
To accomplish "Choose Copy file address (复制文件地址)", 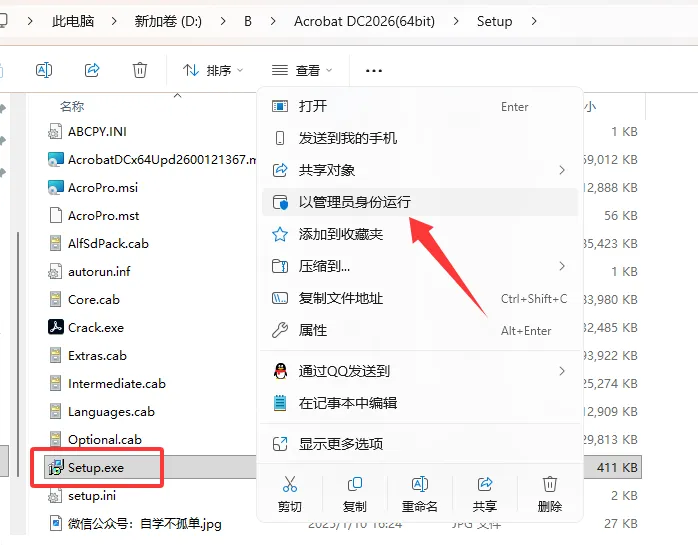I will (x=420, y=298).
